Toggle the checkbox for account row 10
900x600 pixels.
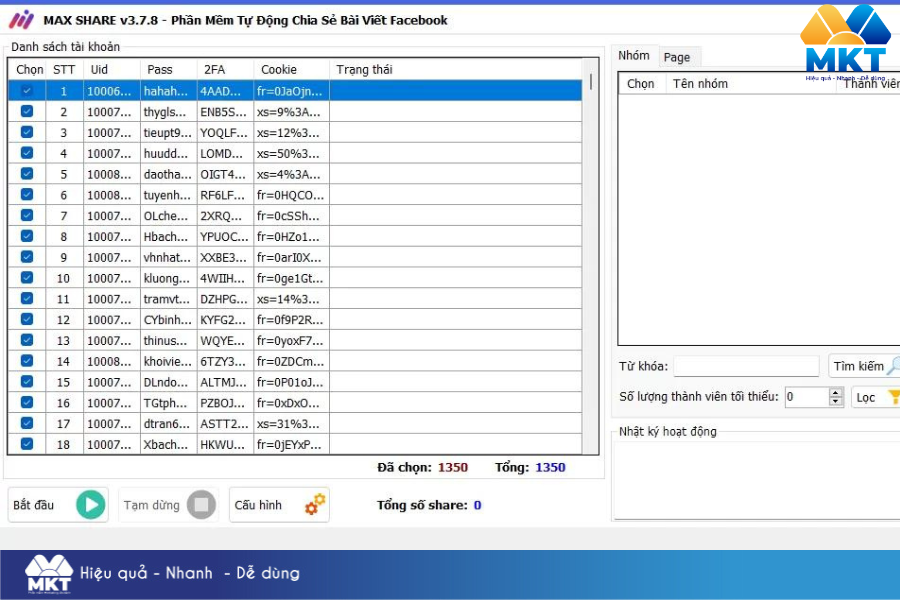pyautogui.click(x=27, y=277)
